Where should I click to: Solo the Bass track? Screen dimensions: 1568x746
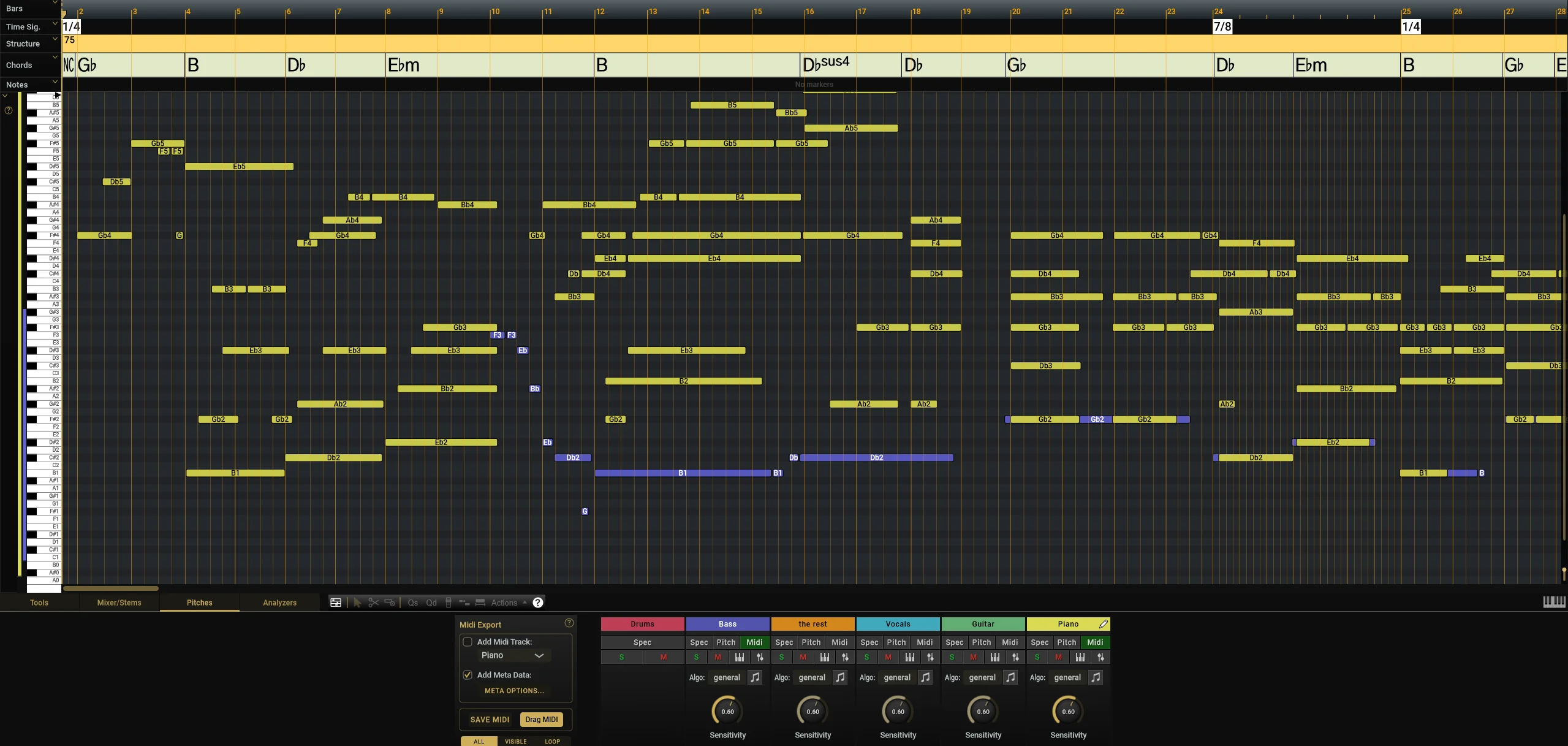point(697,657)
